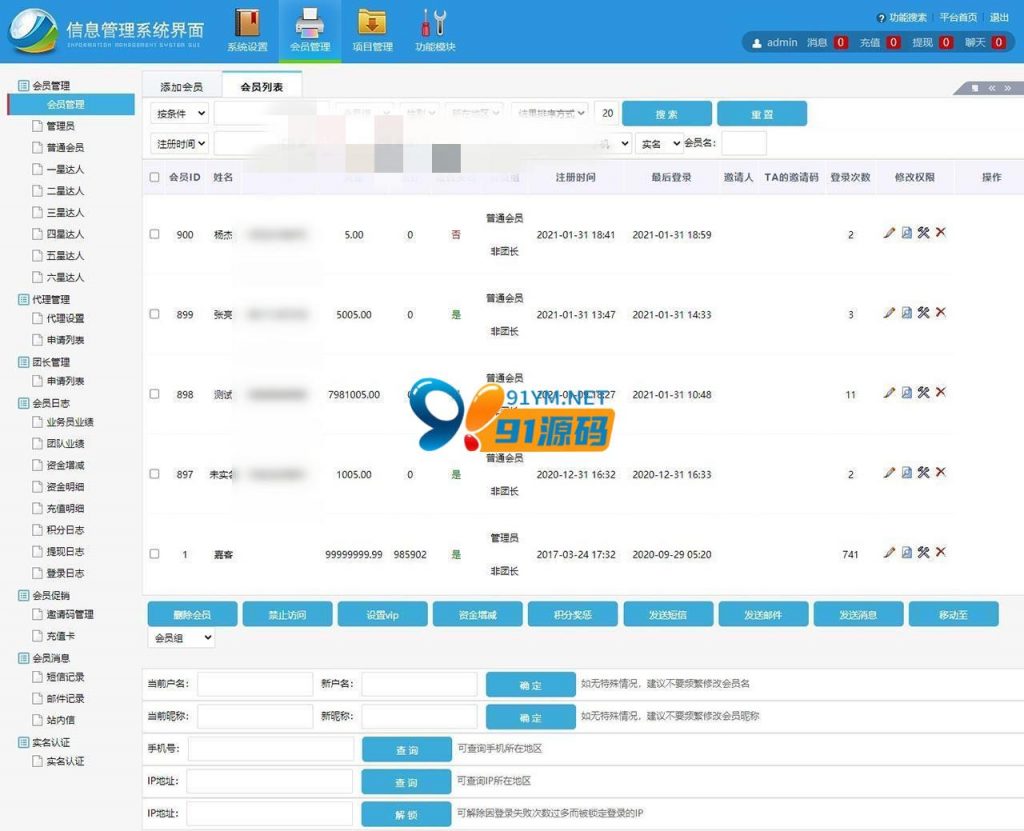Check the checkbox for member 900
1024x831 pixels.
tap(154, 234)
